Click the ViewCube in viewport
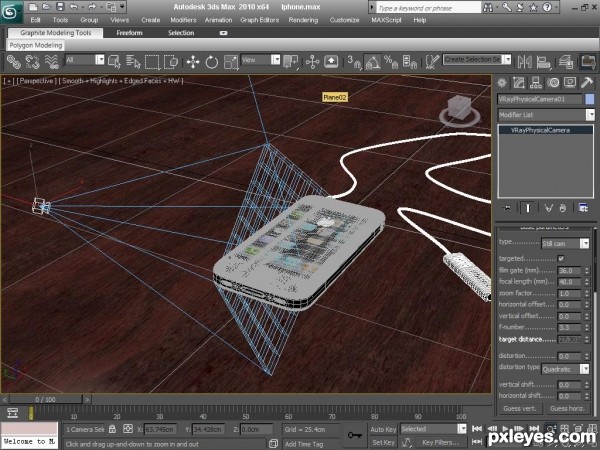 point(459,110)
